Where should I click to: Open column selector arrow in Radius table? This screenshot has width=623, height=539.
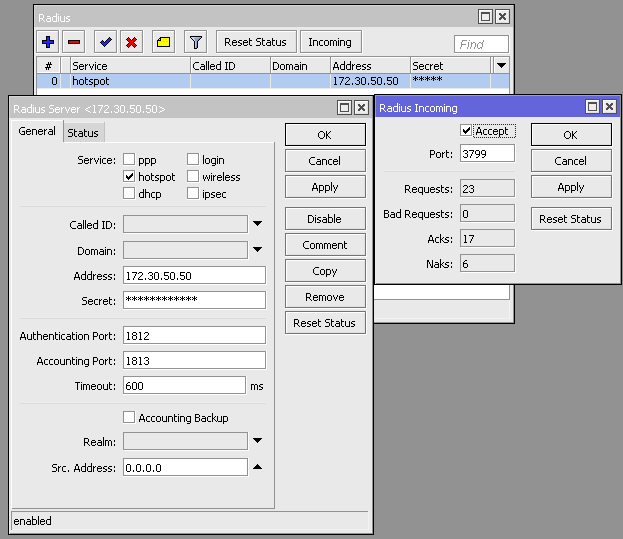pos(501,66)
